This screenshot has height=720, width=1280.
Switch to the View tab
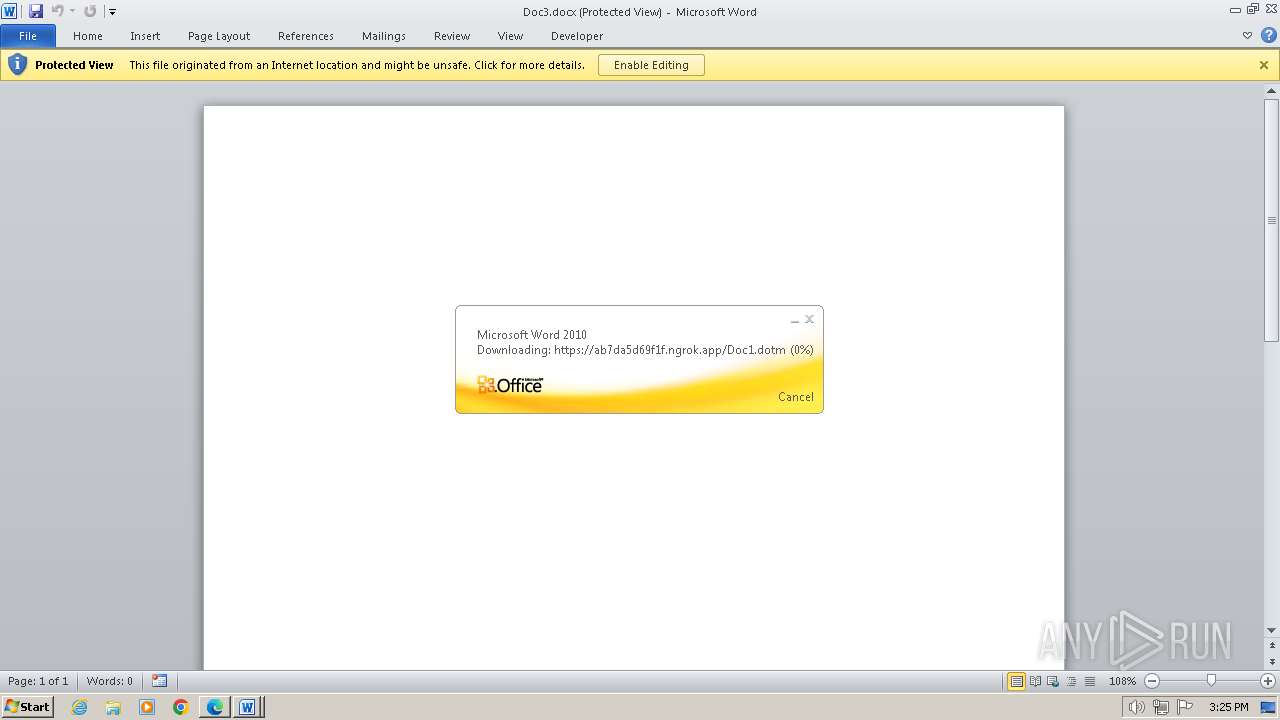tap(510, 36)
